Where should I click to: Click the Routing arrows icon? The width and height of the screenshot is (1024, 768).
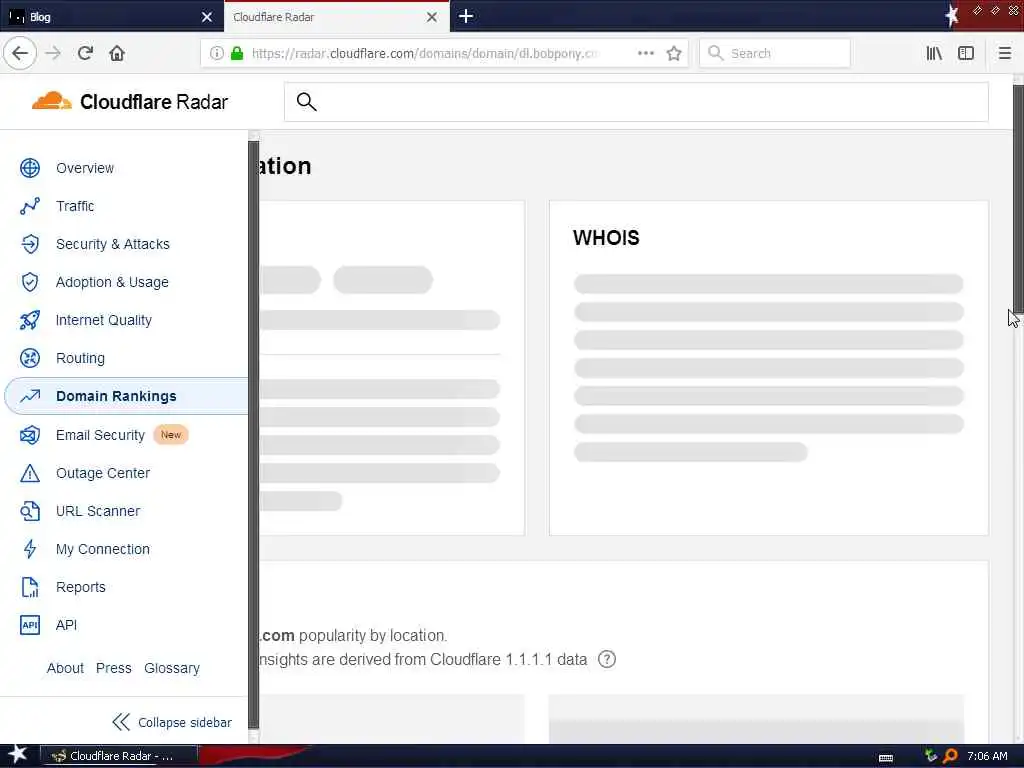pyautogui.click(x=30, y=358)
